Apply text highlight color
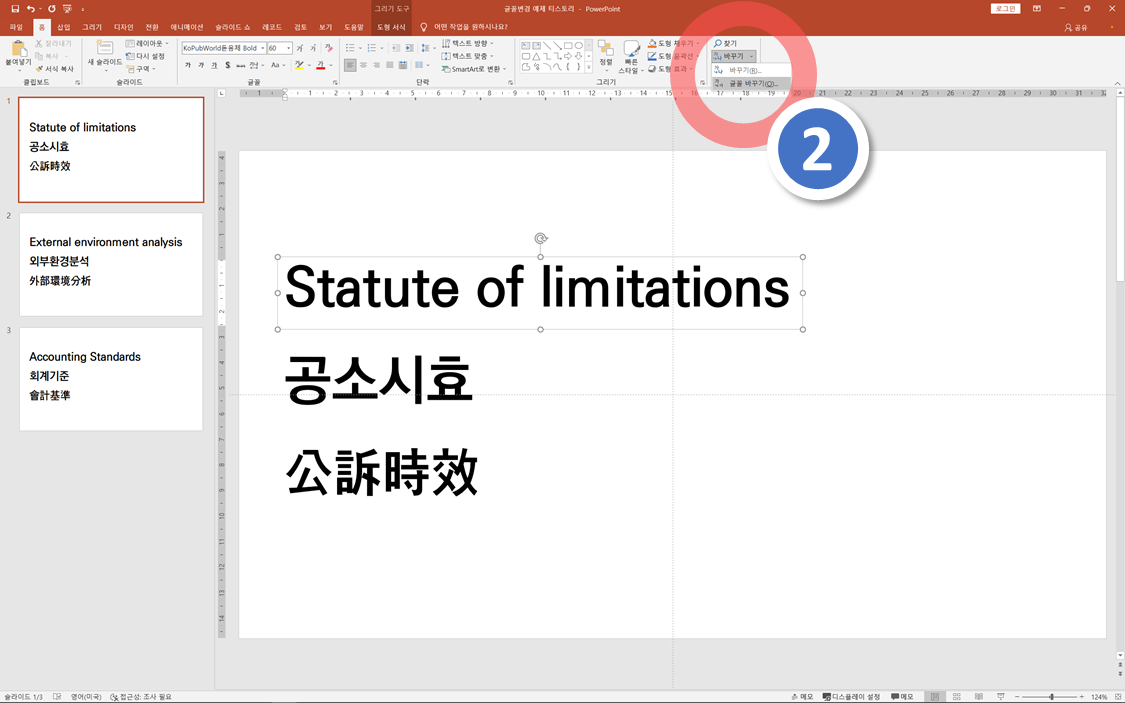The image size is (1125, 703). click(301, 65)
